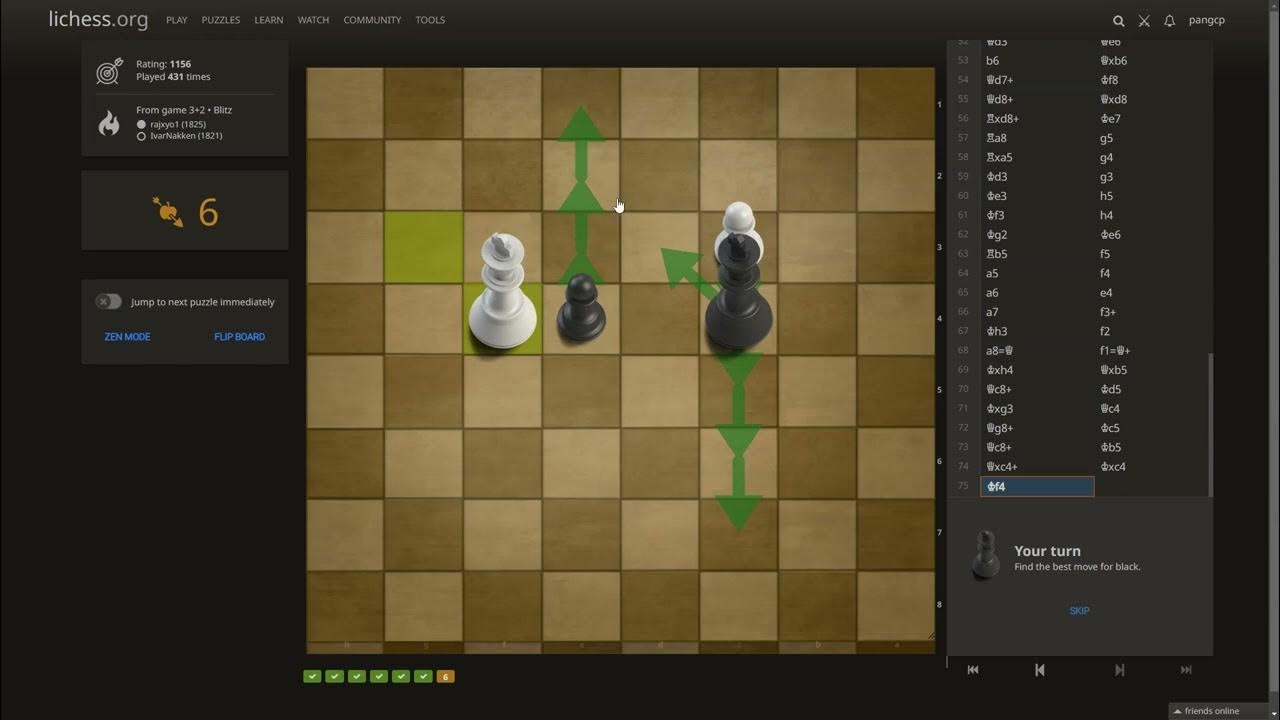Go to black's move 73 Kb5

point(1150,448)
